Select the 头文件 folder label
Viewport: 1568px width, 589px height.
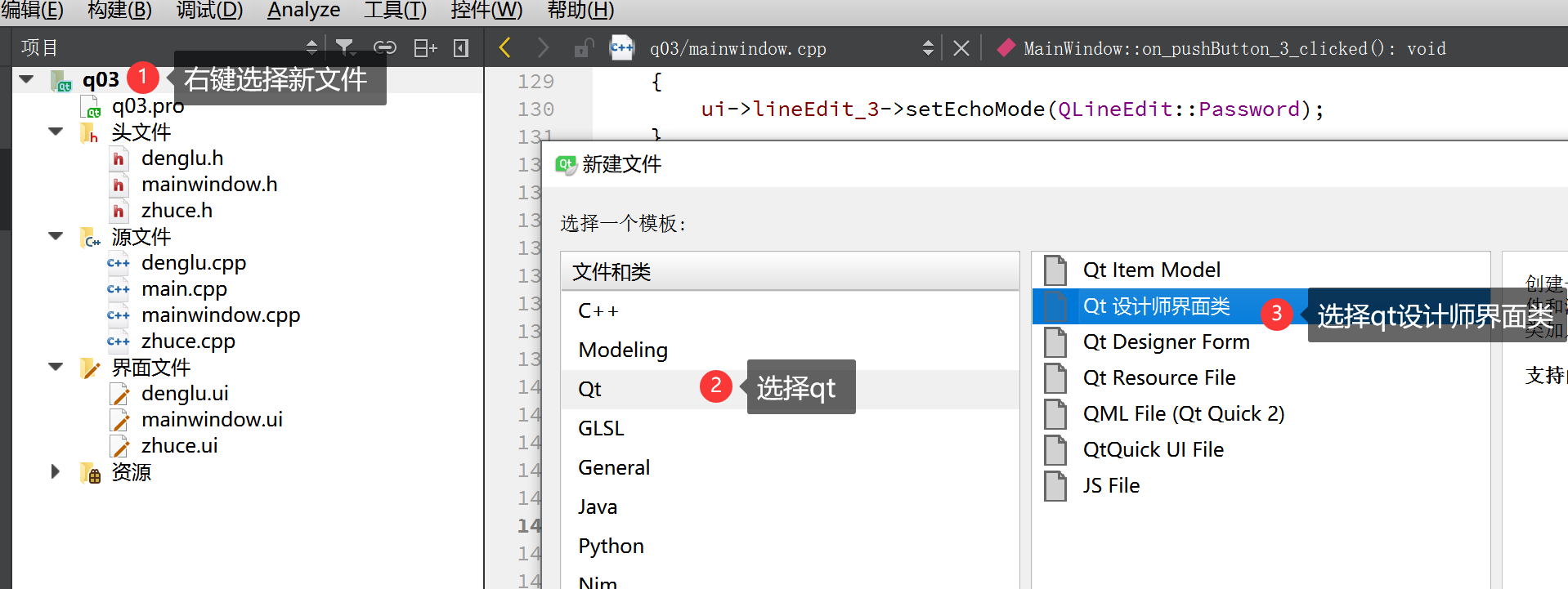[x=141, y=132]
